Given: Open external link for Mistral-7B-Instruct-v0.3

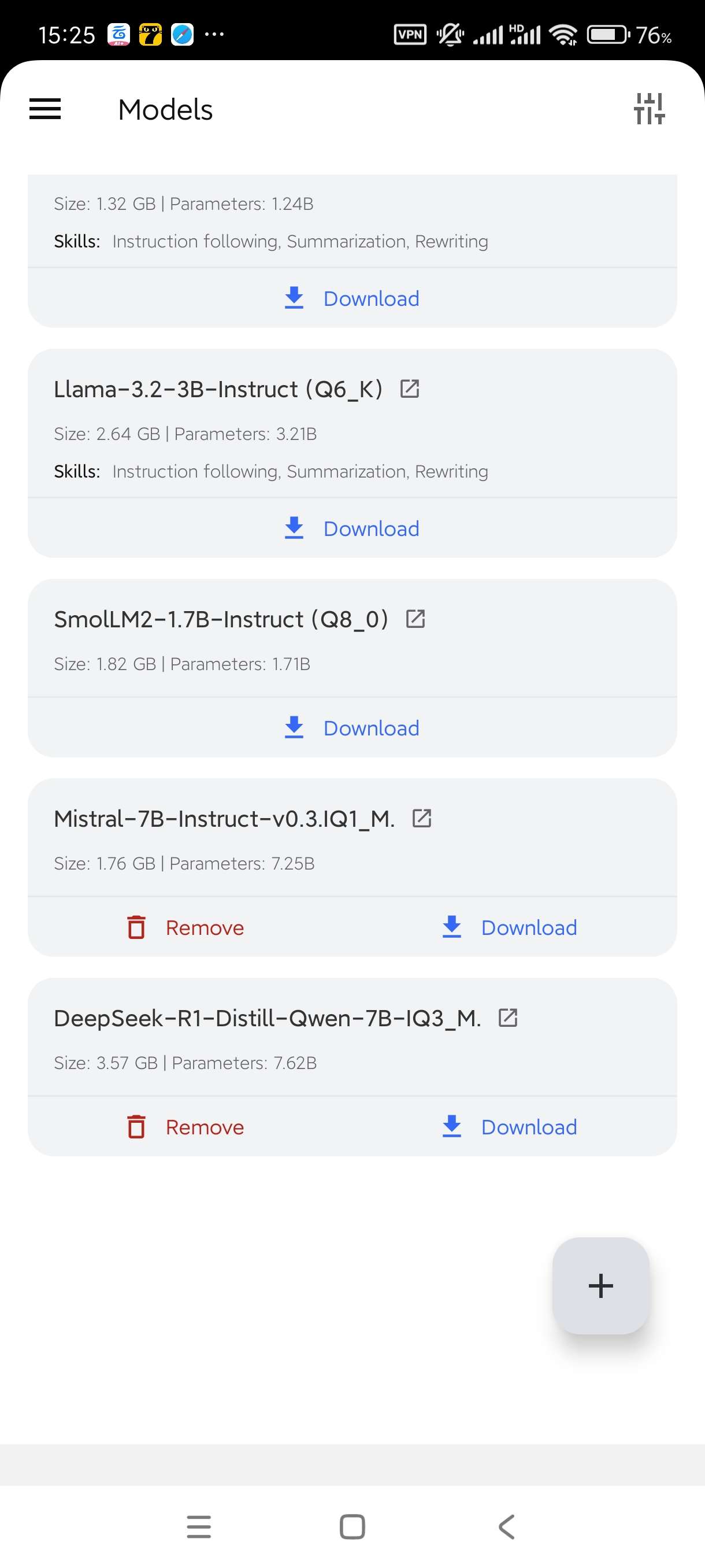Looking at the screenshot, I should click(x=421, y=818).
